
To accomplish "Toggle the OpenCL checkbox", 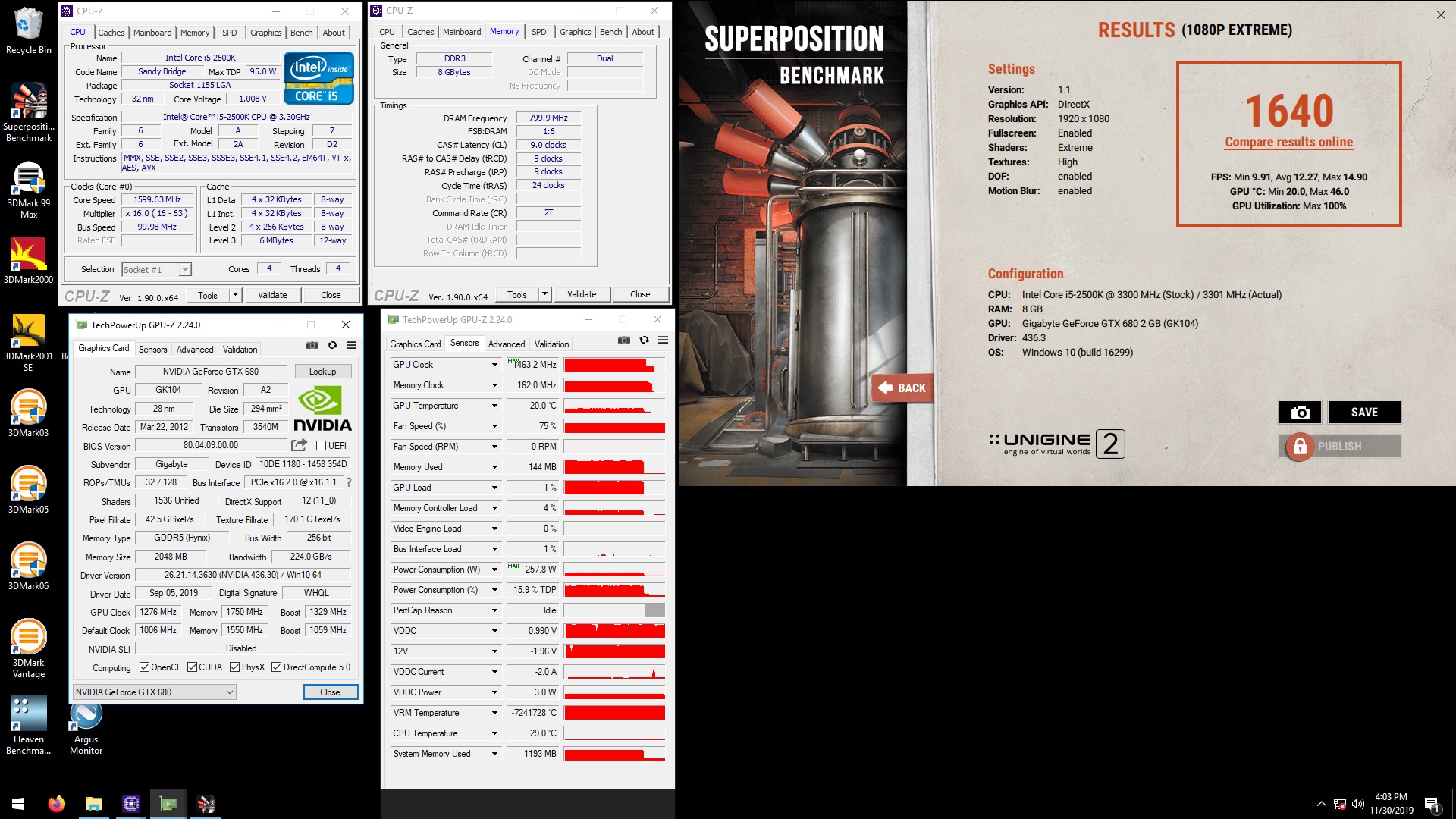I will 145,667.
